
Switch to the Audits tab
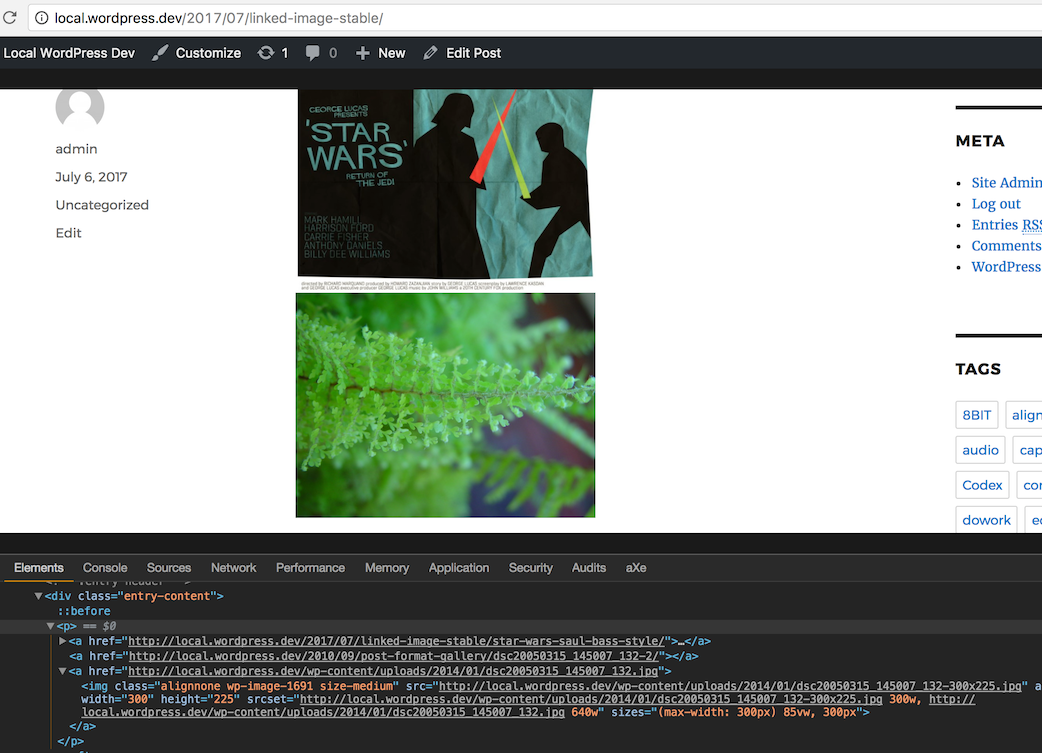point(589,568)
